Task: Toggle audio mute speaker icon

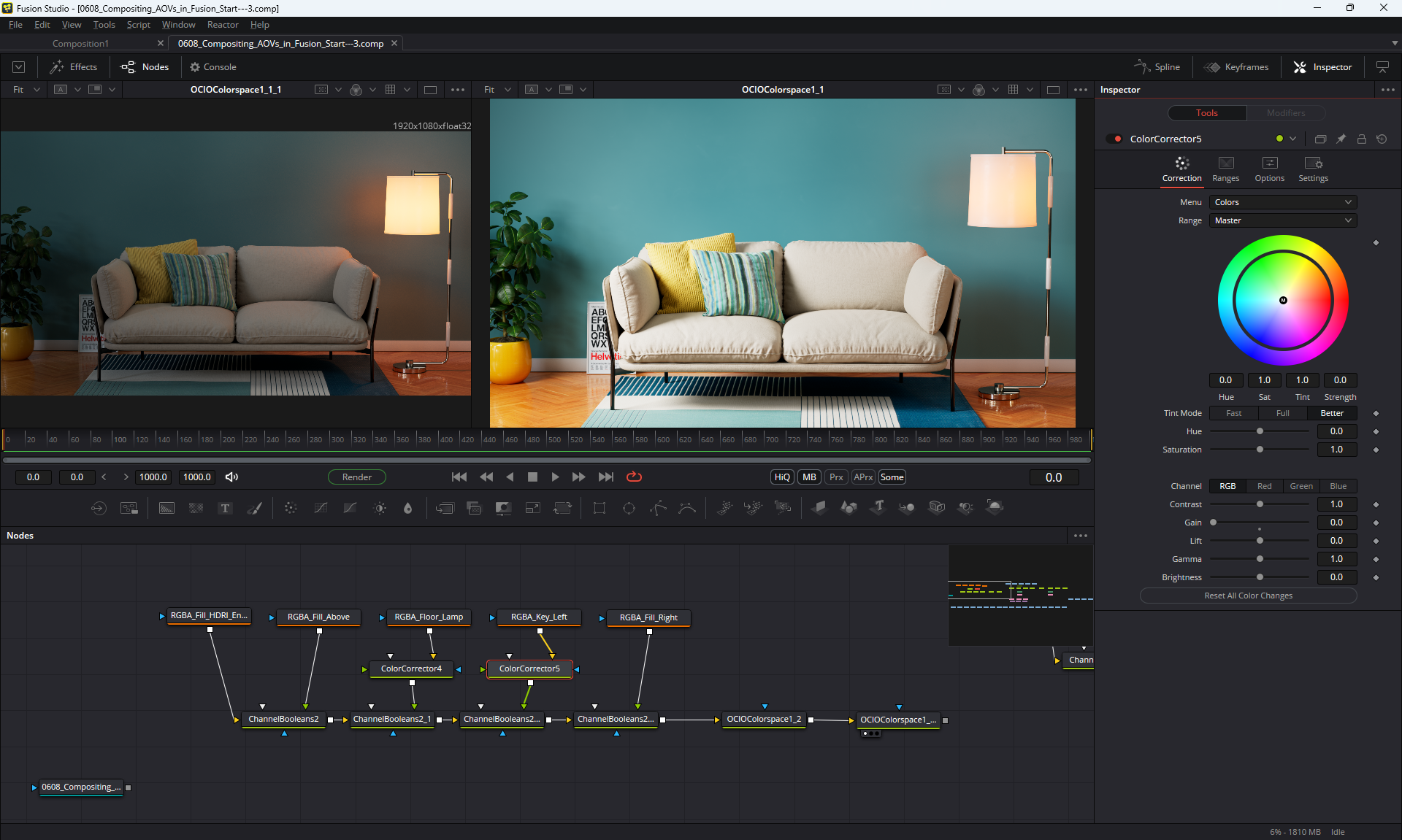Action: 231,477
